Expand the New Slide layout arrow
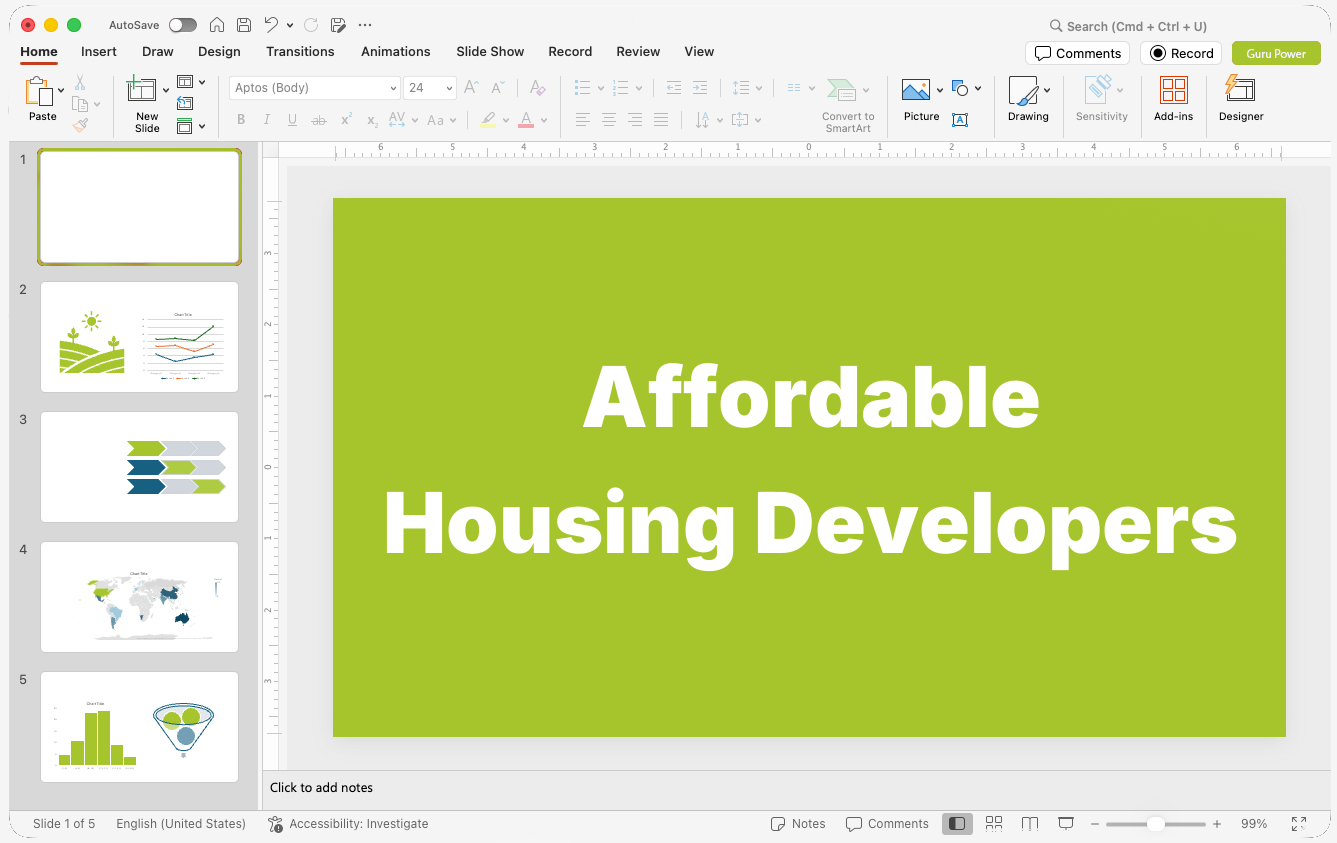The height and width of the screenshot is (843, 1337). tap(166, 91)
